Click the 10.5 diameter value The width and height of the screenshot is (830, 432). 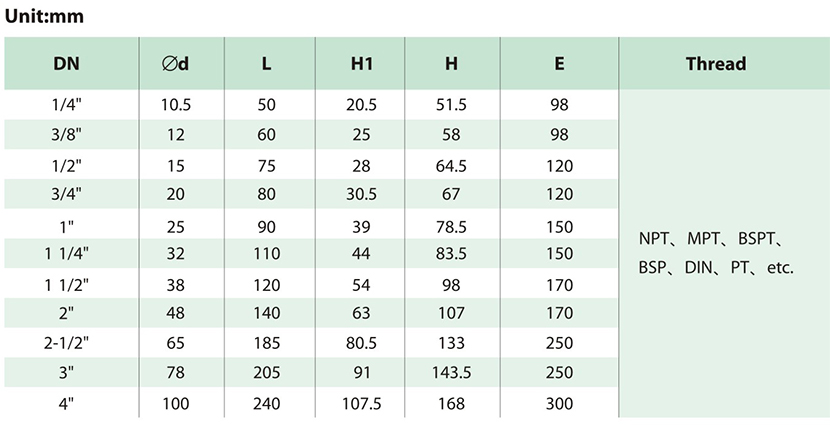176,104
